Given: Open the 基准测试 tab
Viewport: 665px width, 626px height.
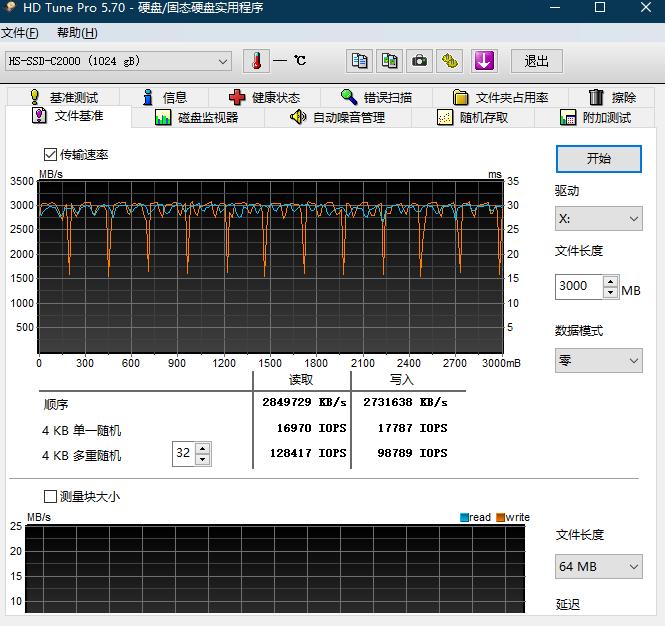Looking at the screenshot, I should point(64,97).
